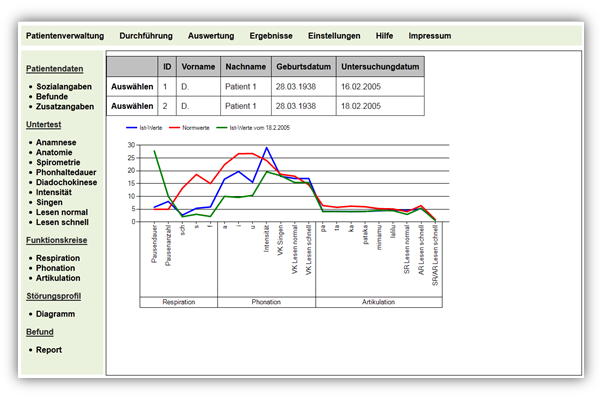Open the Patientenverwaltung menu
Viewport: 603px width, 395px height.
(65, 36)
